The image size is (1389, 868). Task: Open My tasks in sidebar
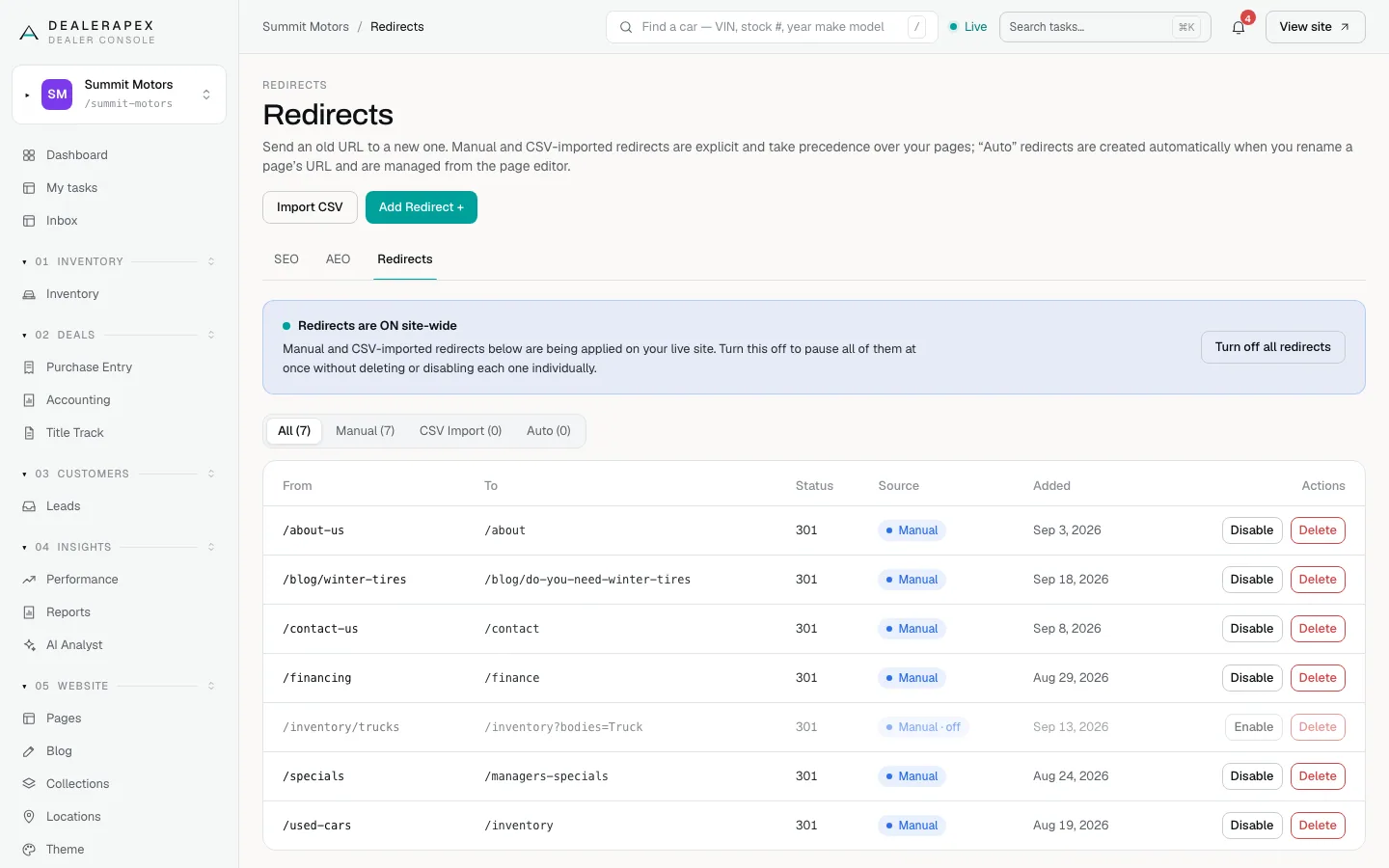point(120,188)
